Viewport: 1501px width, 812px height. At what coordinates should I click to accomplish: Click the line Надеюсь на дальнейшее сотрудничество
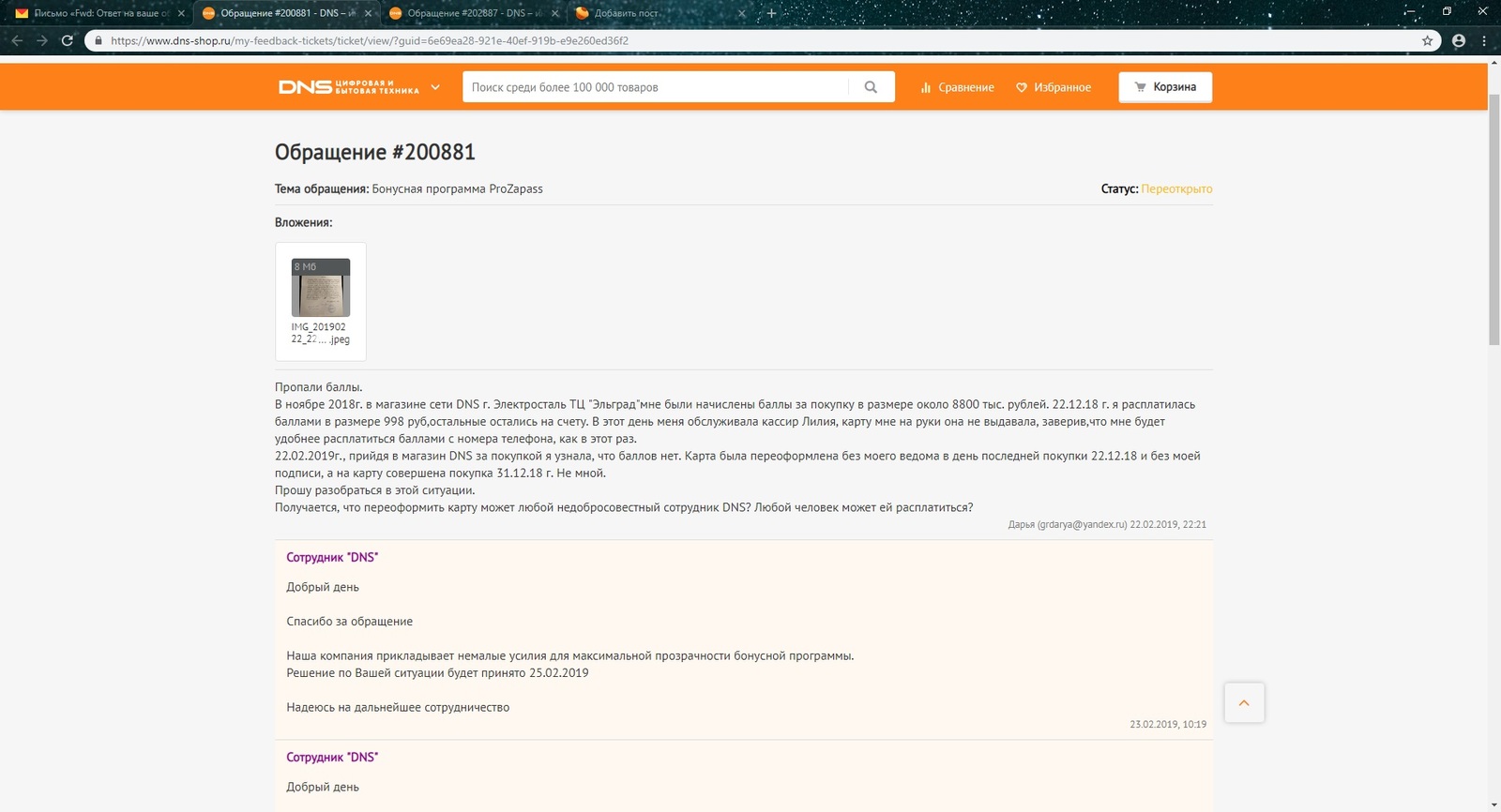[398, 707]
